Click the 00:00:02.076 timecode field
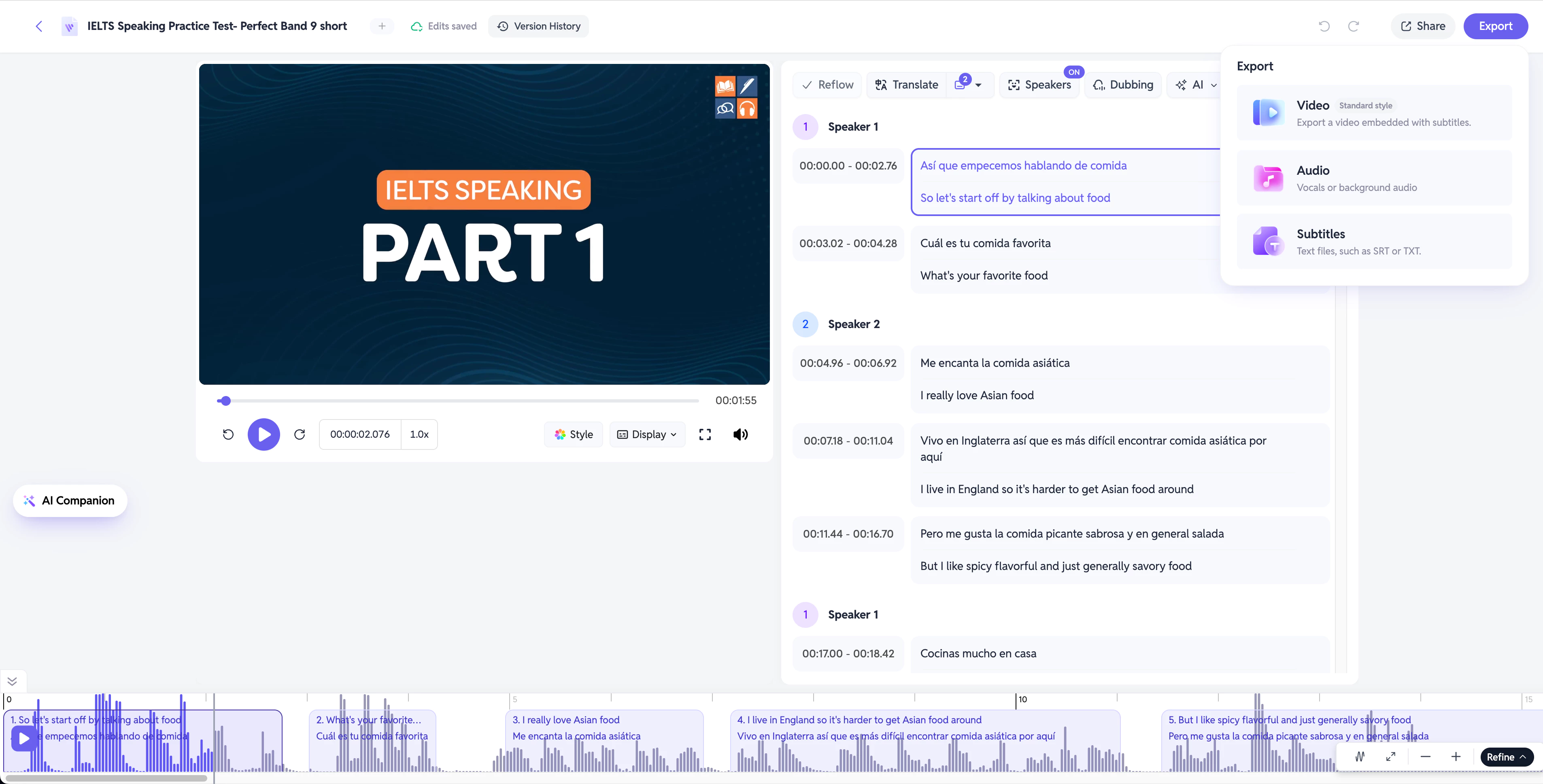Viewport: 1543px width, 784px height. click(360, 434)
